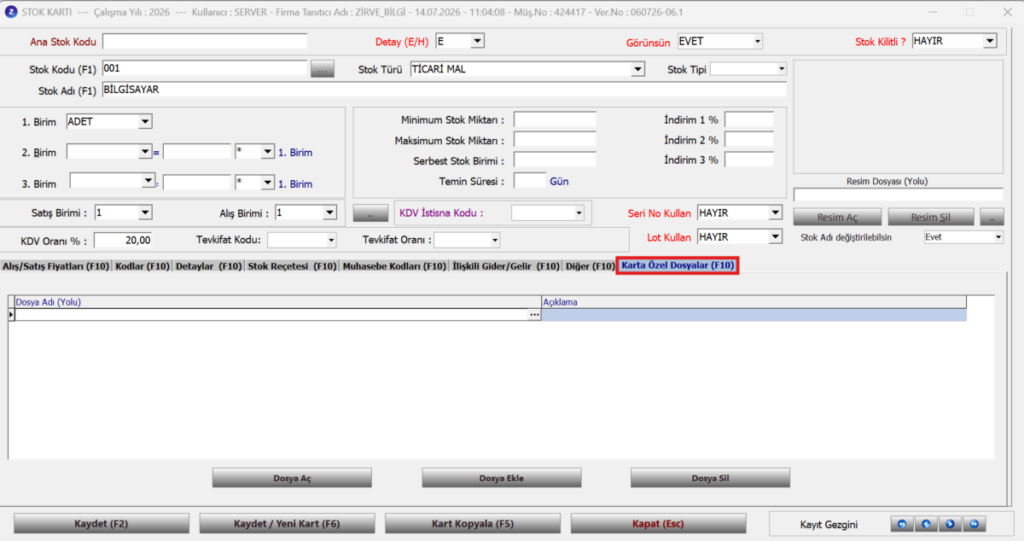
Task: Click Kaydet / Yeni Kart (F6)
Action: click(287, 524)
